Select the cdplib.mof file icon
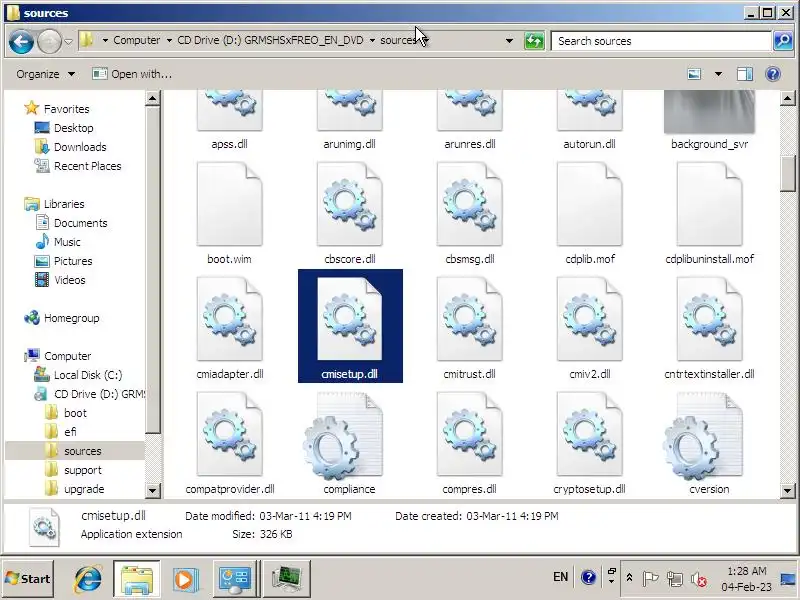Image resolution: width=800 pixels, height=600 pixels. pyautogui.click(x=589, y=204)
